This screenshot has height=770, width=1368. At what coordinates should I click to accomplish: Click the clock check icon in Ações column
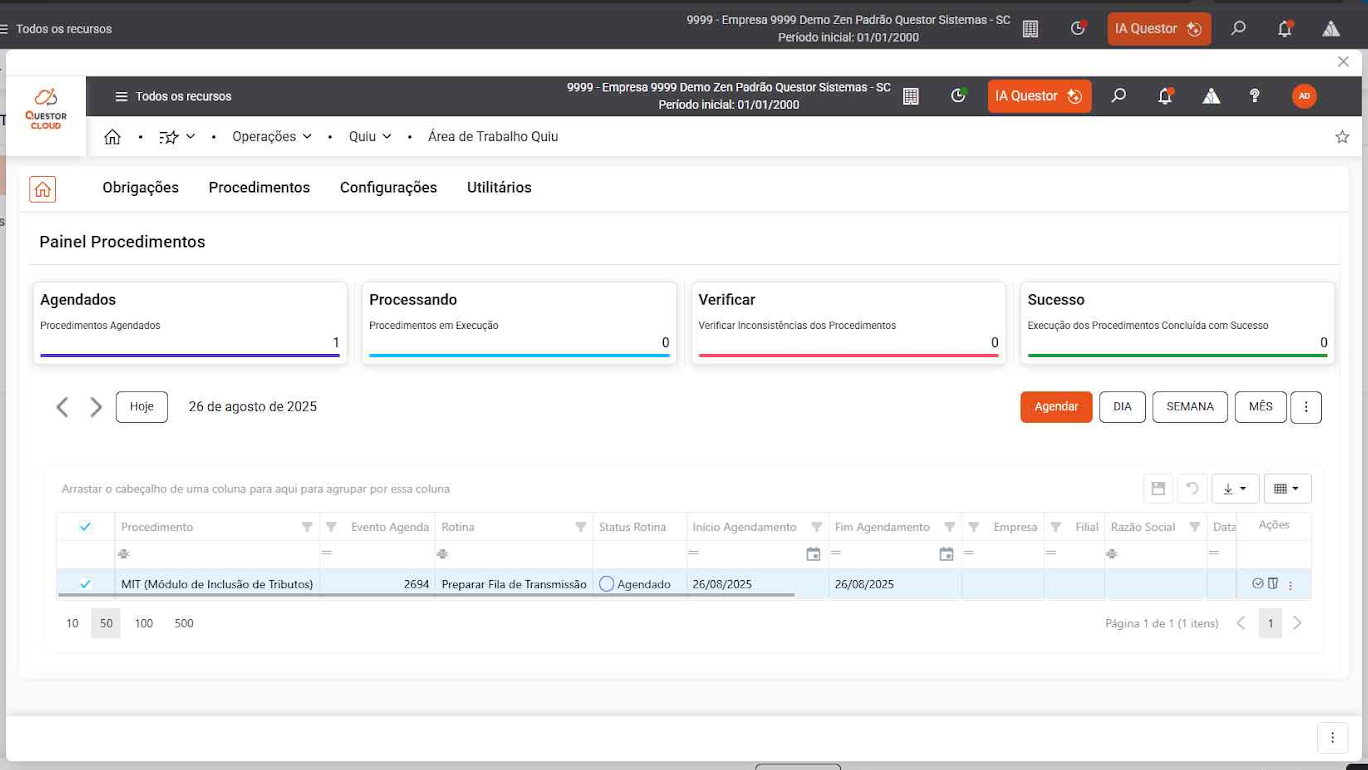[1257, 584]
